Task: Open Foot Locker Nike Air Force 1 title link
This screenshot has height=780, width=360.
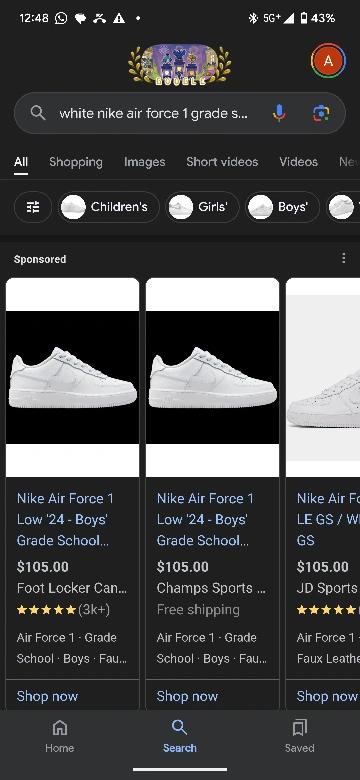Action: pos(65,519)
